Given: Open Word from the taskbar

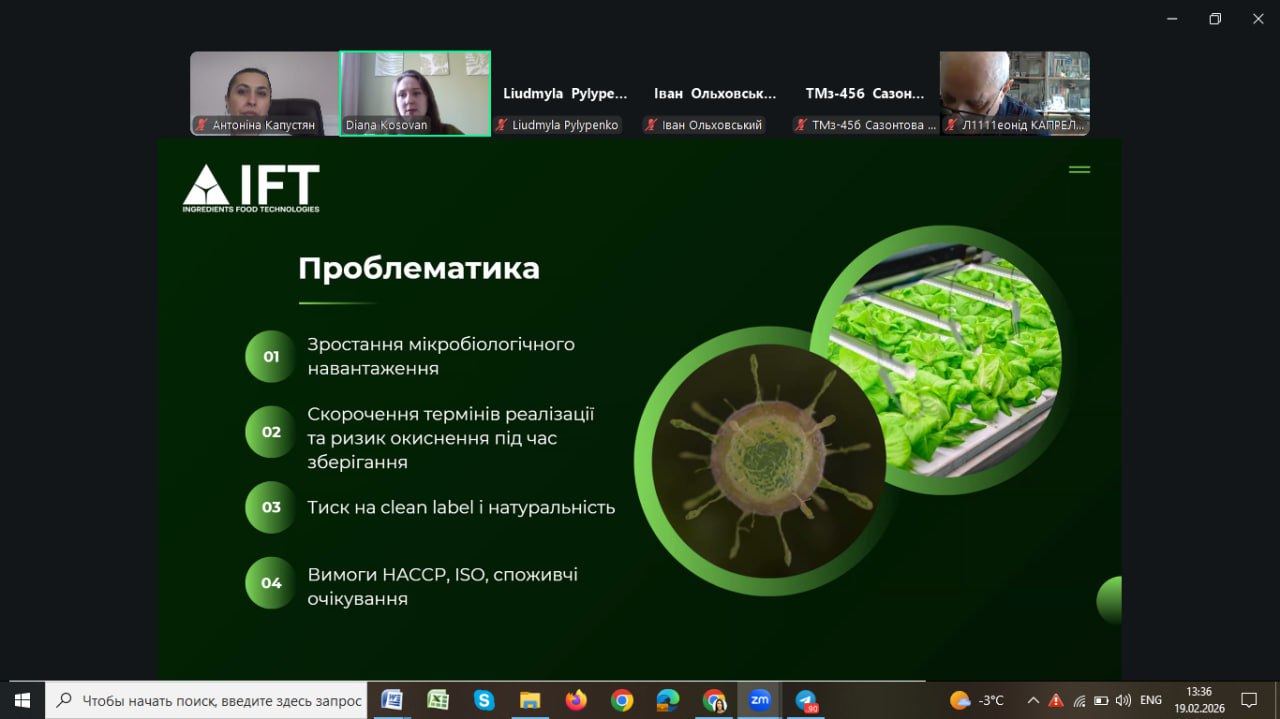Looking at the screenshot, I should coord(392,700).
